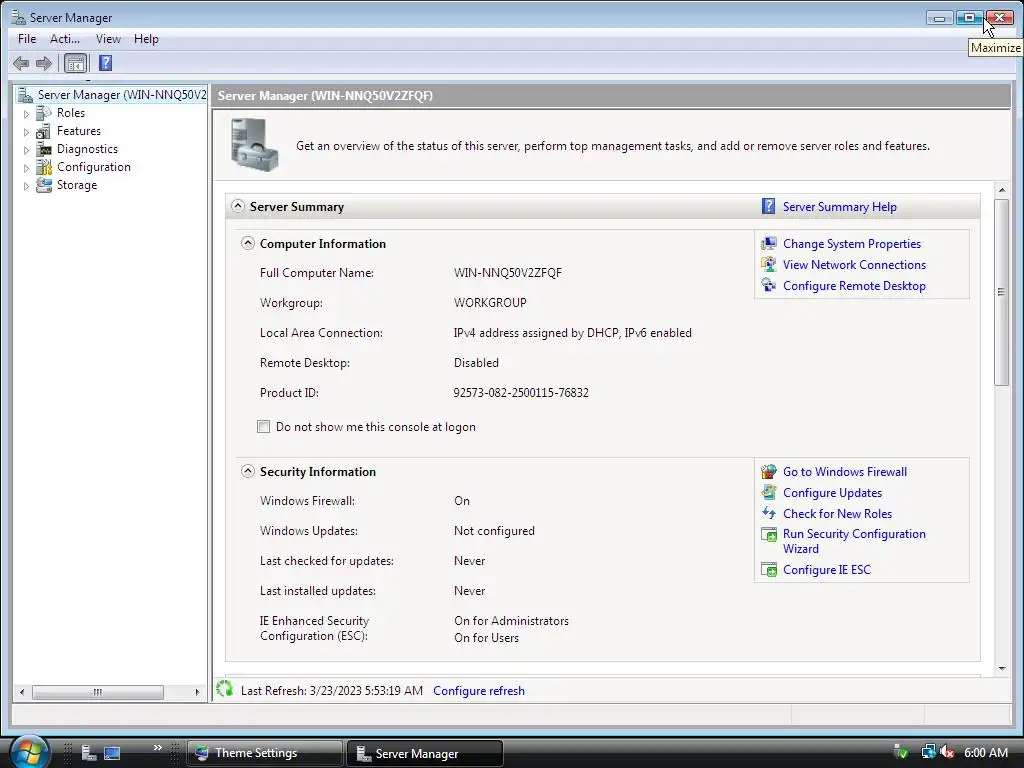Click the Go to Windows Firewall icon

click(x=769, y=472)
